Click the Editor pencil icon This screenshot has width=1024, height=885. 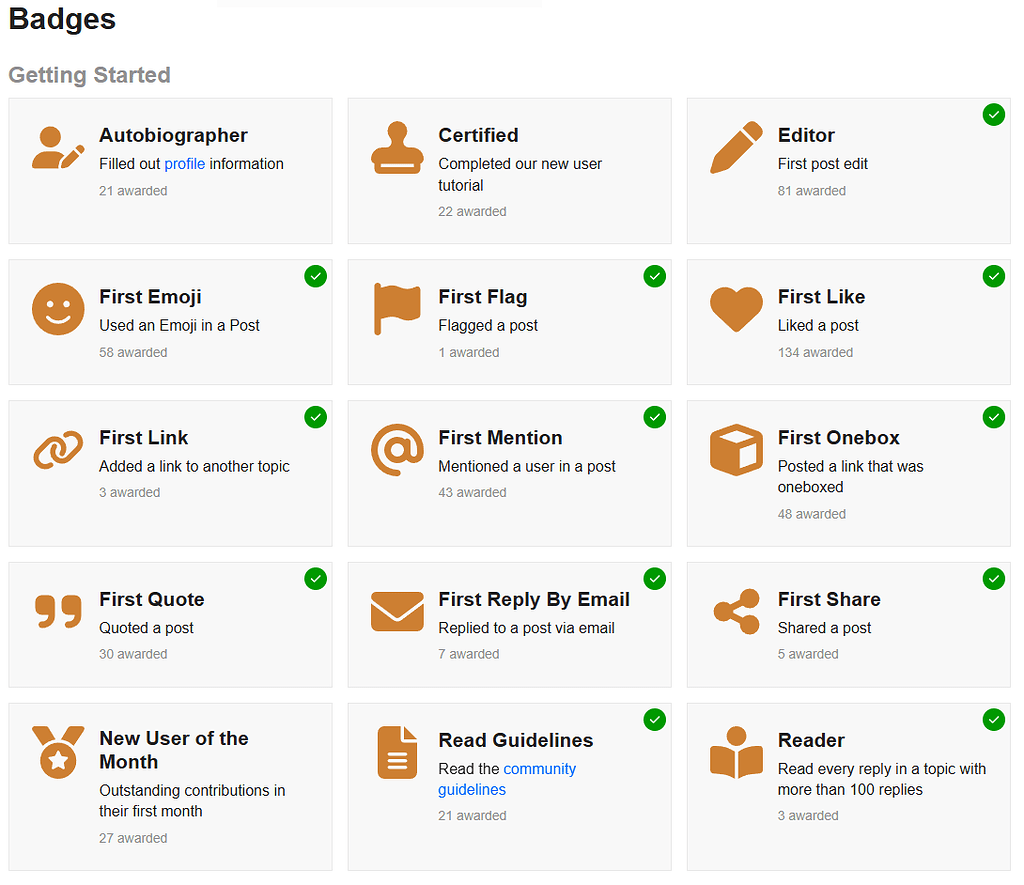[x=736, y=147]
